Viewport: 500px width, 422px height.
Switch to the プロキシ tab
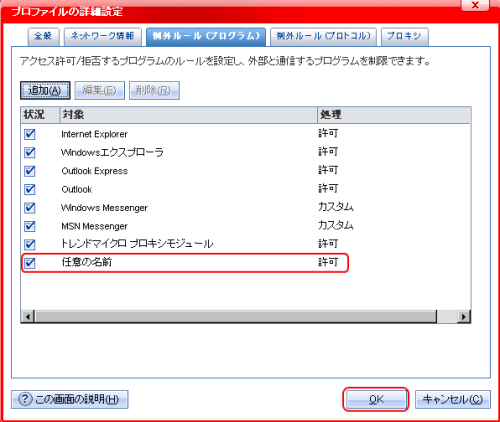pos(404,36)
